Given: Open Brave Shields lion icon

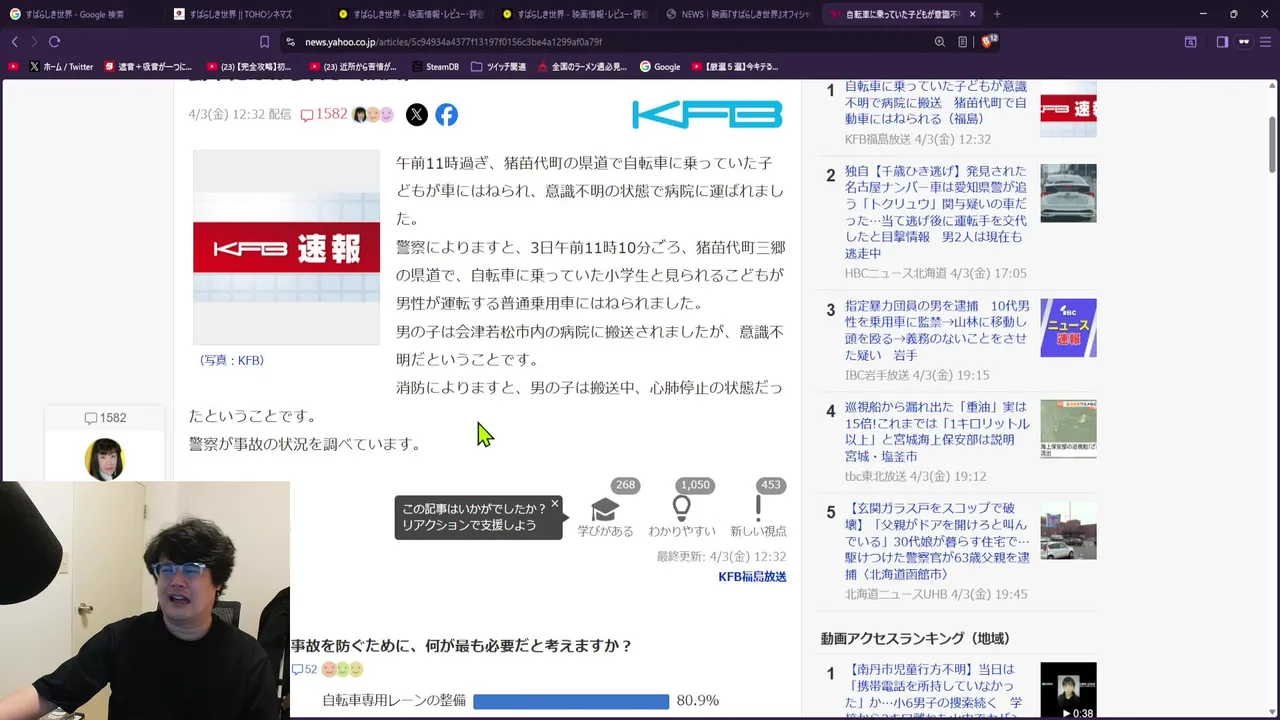Looking at the screenshot, I should 988,42.
